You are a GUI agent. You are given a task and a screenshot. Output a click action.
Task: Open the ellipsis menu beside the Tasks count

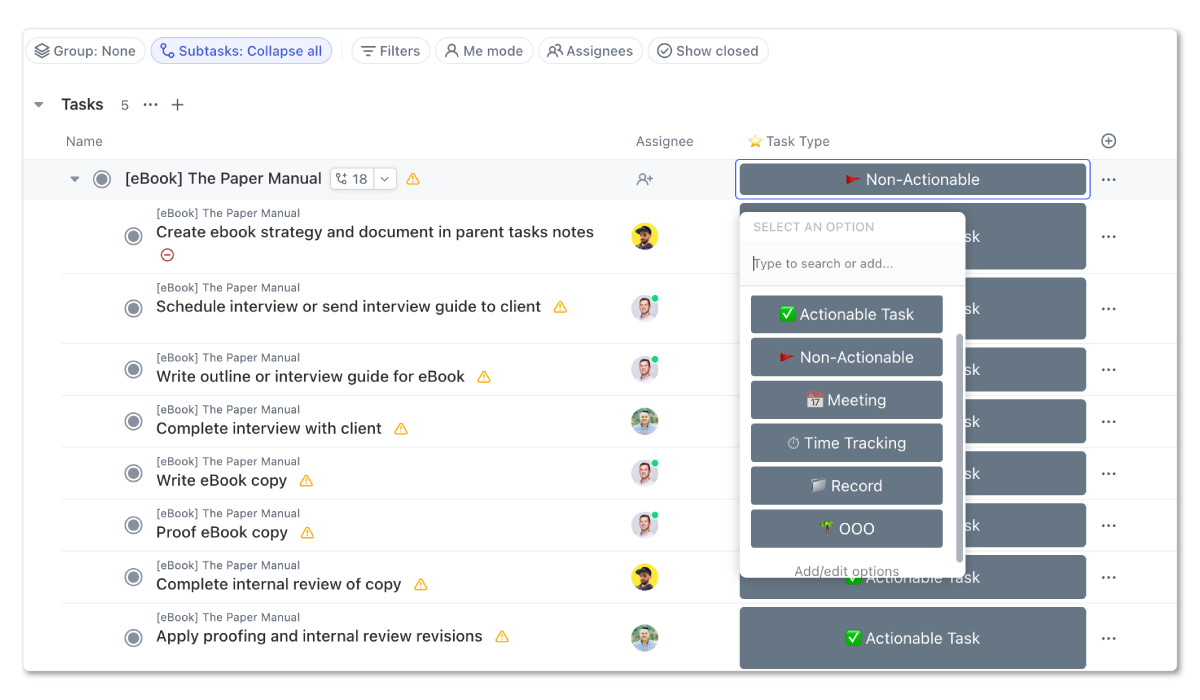149,104
